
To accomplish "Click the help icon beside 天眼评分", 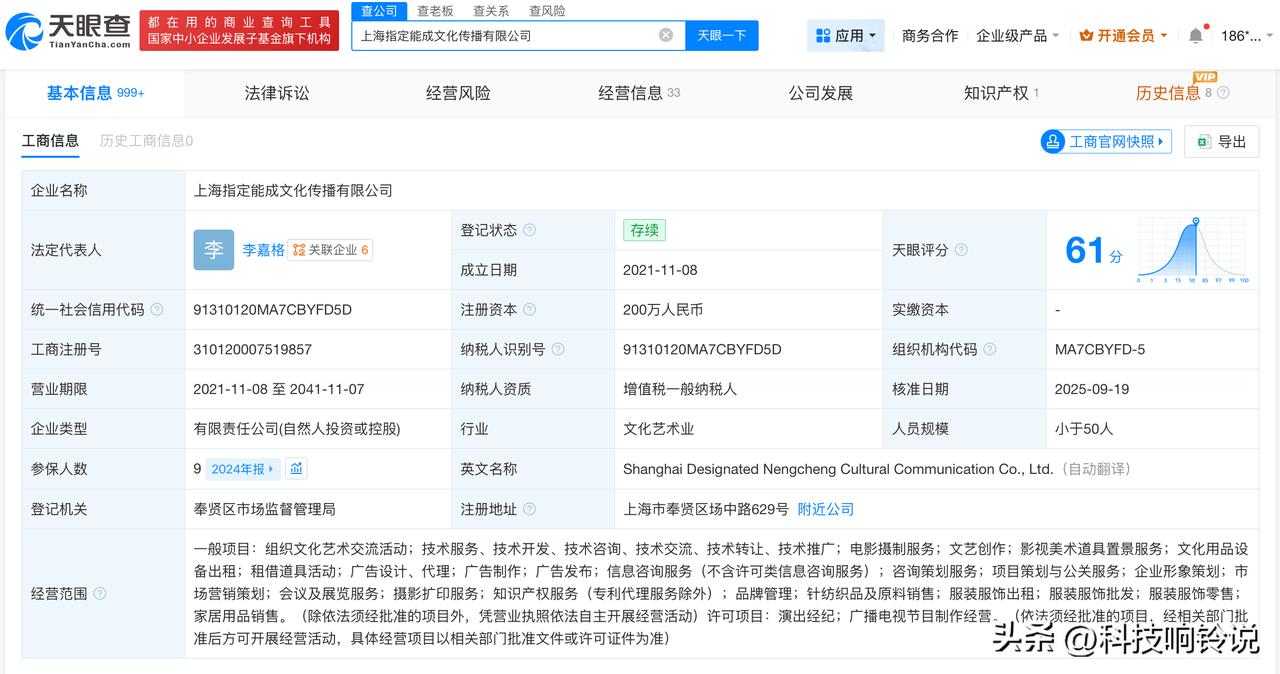I will point(962,249).
